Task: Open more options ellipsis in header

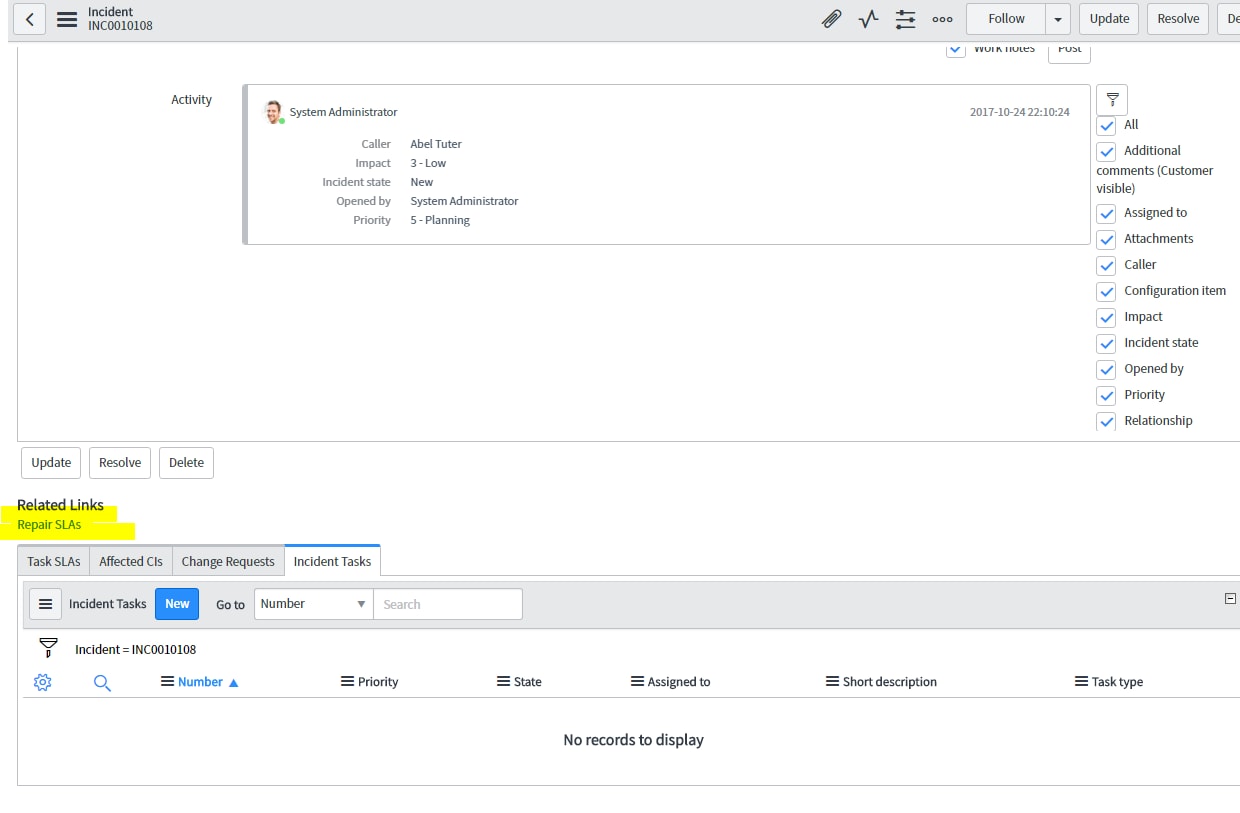Action: (942, 19)
